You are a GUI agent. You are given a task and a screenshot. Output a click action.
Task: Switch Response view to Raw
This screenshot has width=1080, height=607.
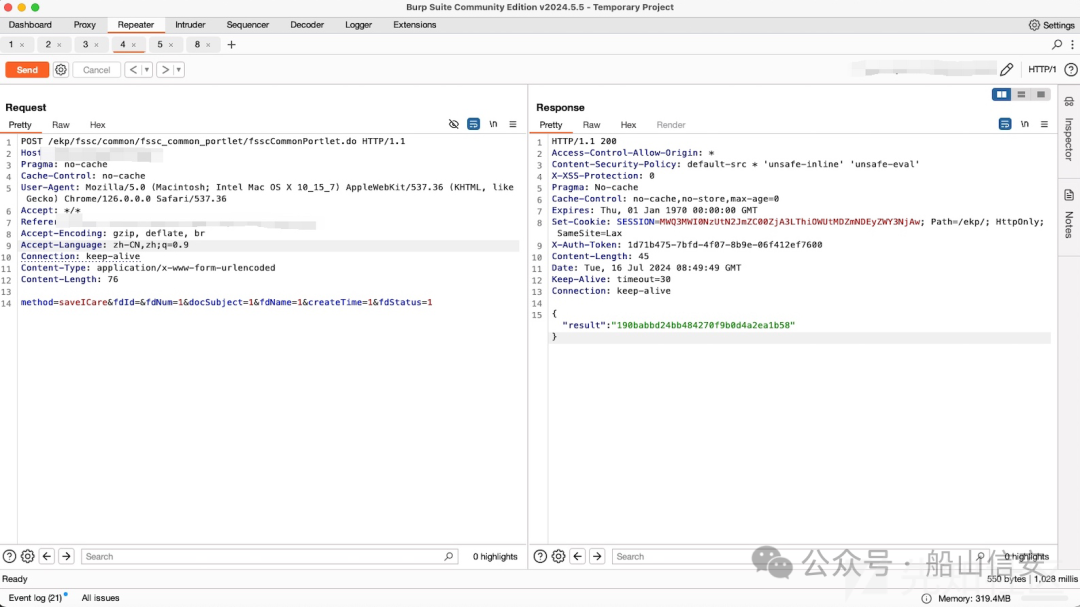[x=592, y=125]
